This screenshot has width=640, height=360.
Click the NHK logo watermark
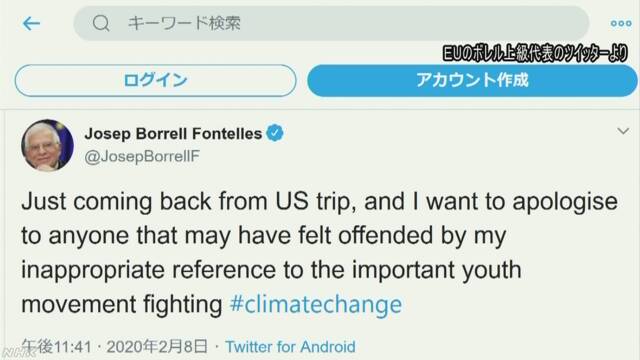pos(18,353)
